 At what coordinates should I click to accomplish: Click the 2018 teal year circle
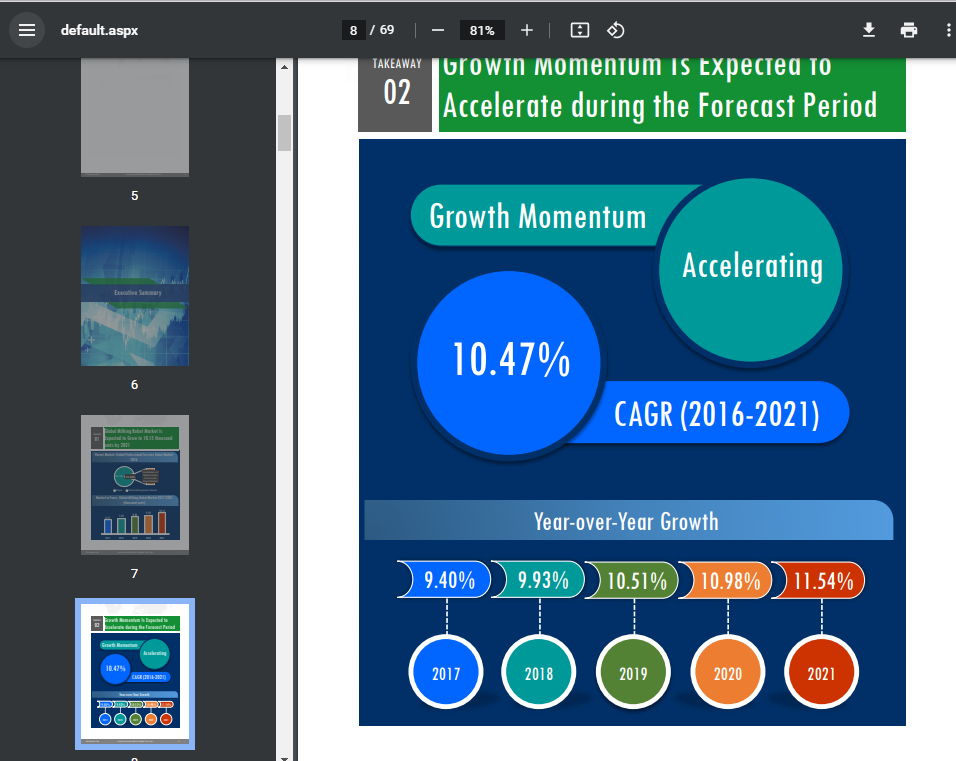[x=539, y=672]
